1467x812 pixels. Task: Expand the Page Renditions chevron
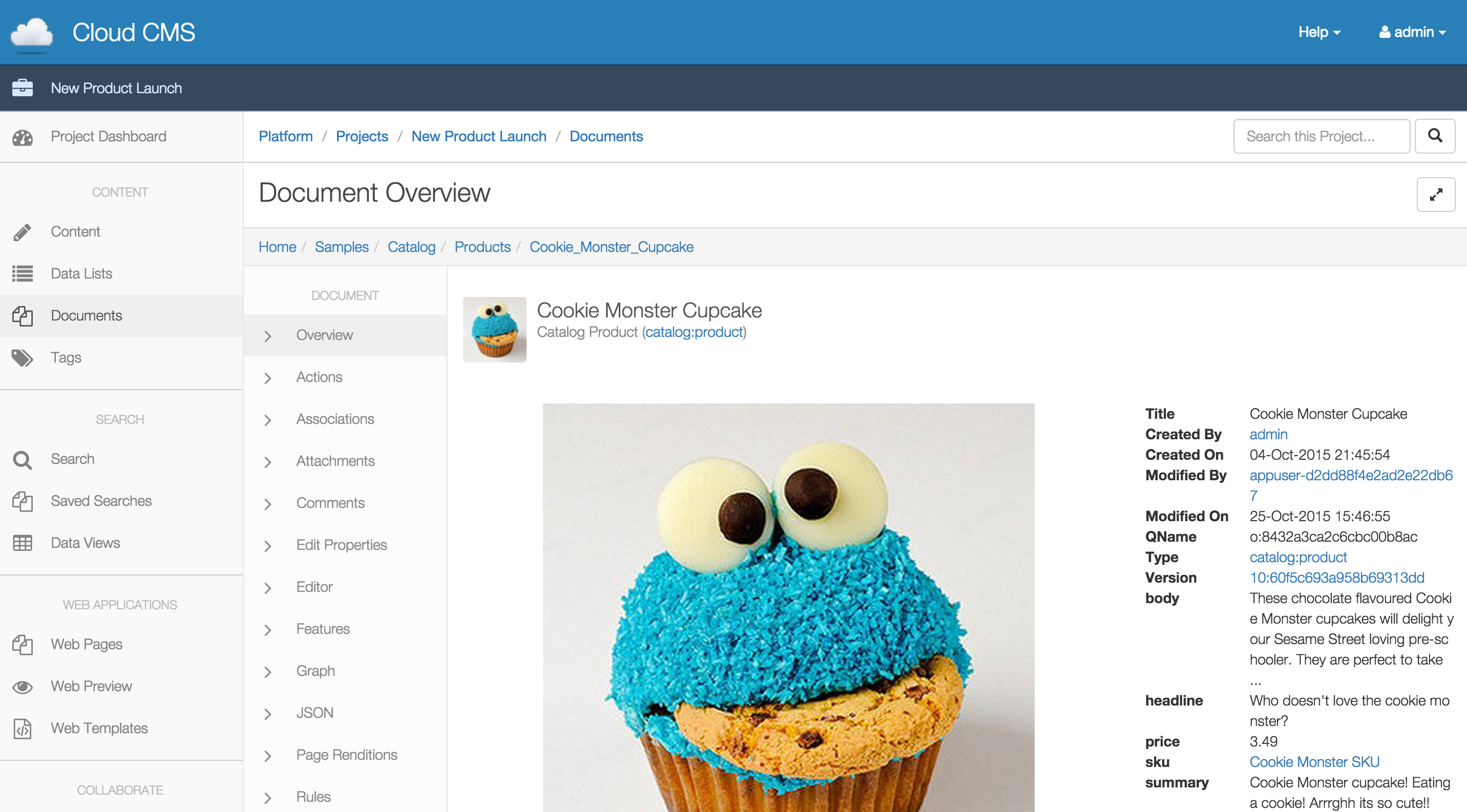(268, 756)
